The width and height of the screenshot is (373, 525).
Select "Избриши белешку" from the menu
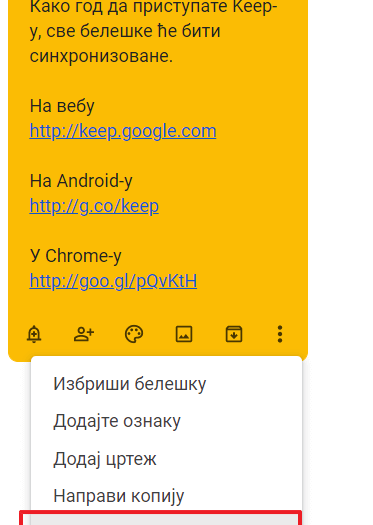166,384
